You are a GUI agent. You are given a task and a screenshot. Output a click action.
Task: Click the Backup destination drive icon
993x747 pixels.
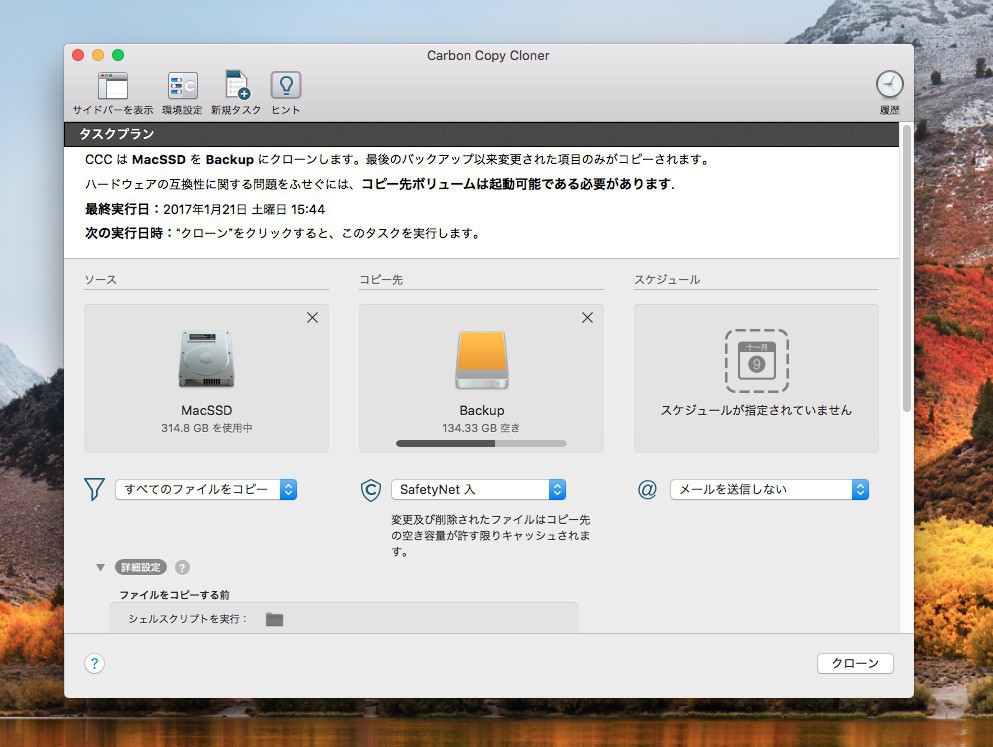click(x=481, y=360)
